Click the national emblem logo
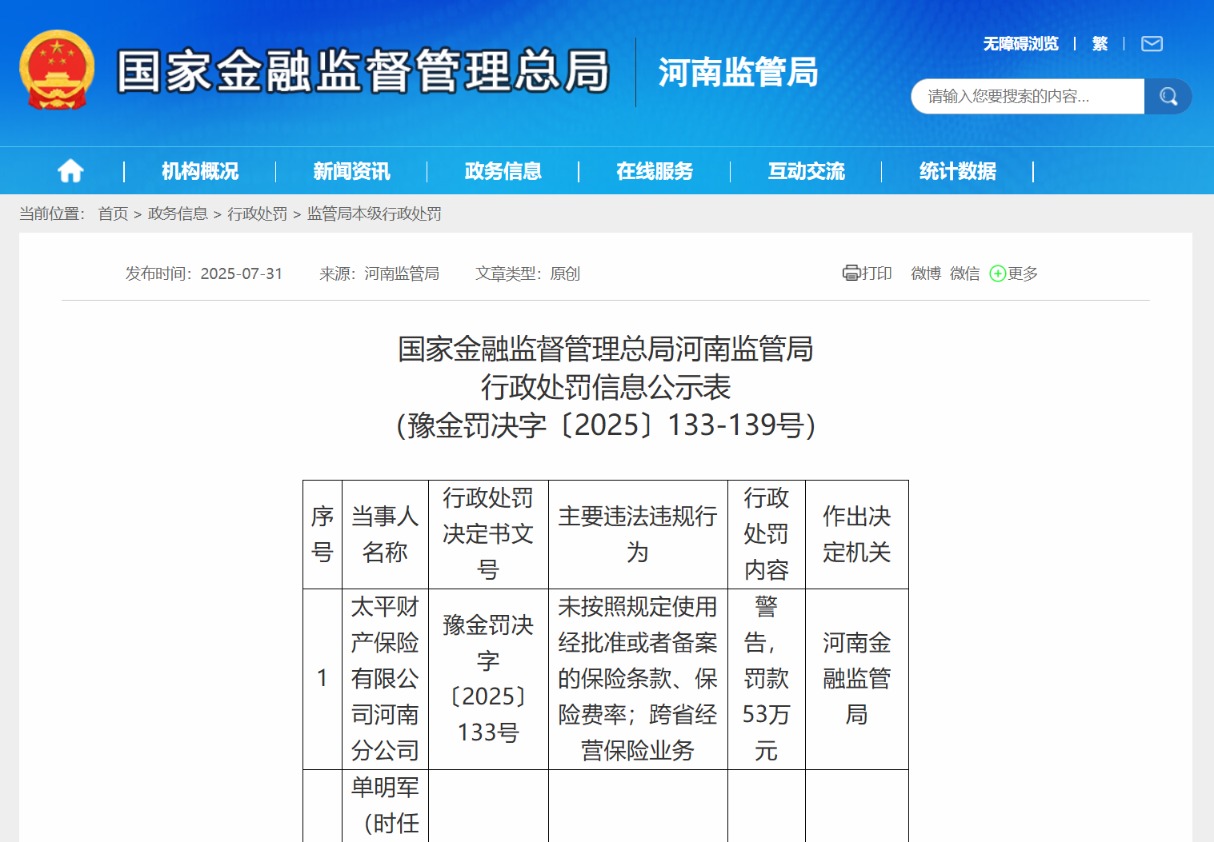Image resolution: width=1214 pixels, height=842 pixels. click(57, 70)
